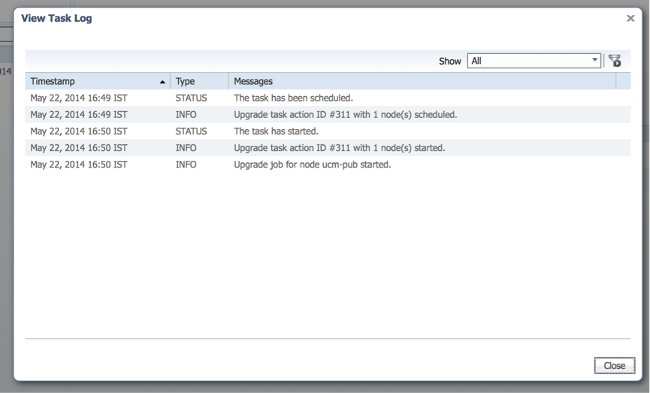Click the Messages column header

422,81
